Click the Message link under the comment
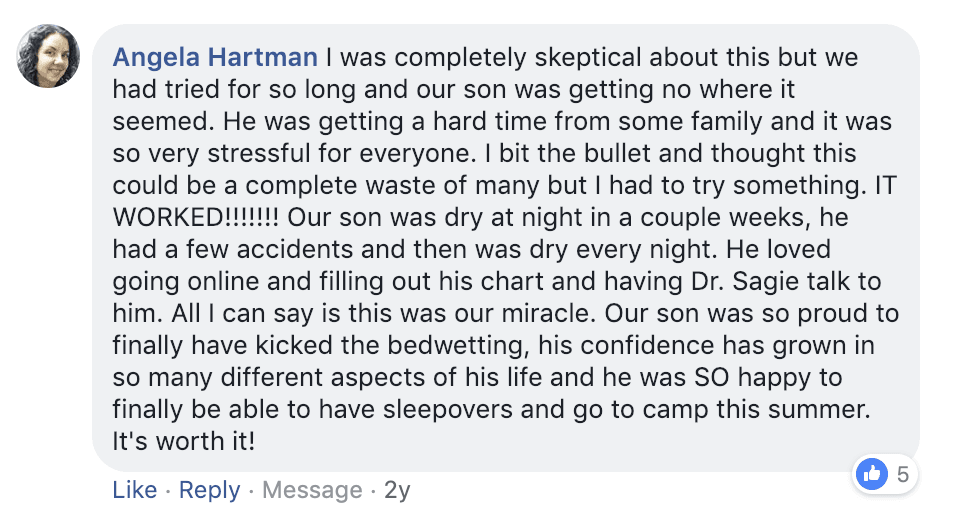Viewport: 958px width, 516px height. [314, 490]
